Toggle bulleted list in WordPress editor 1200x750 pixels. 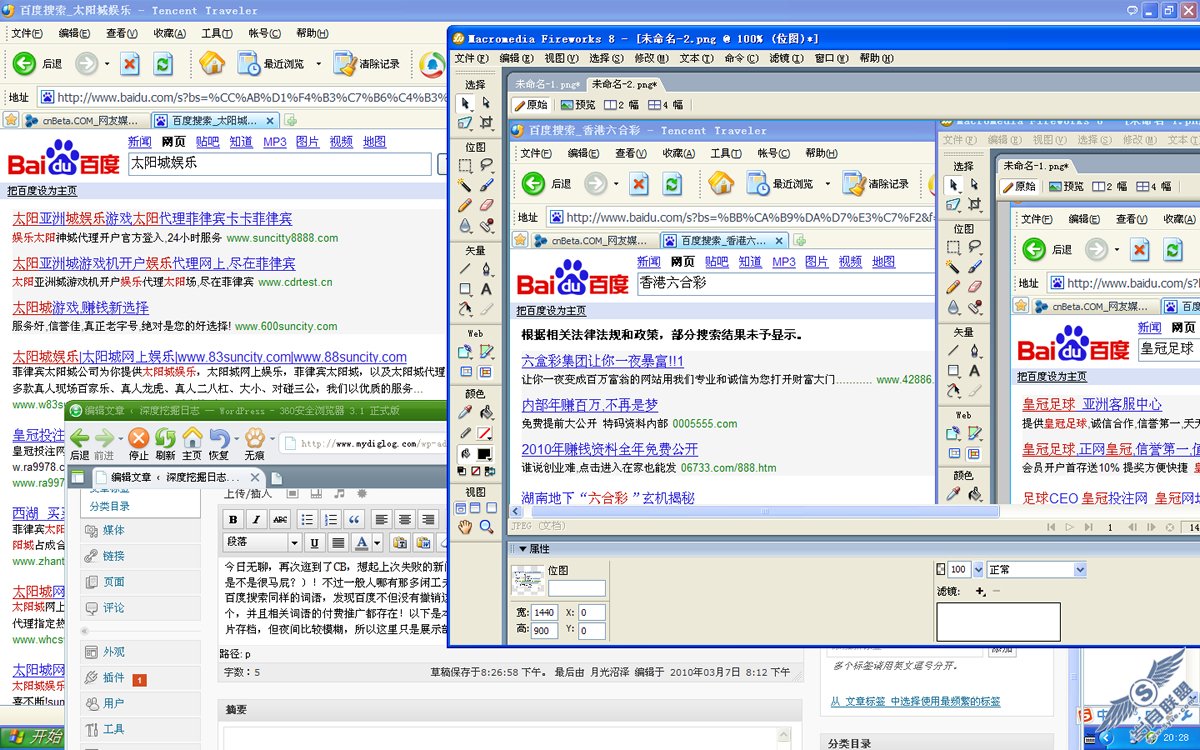306,519
